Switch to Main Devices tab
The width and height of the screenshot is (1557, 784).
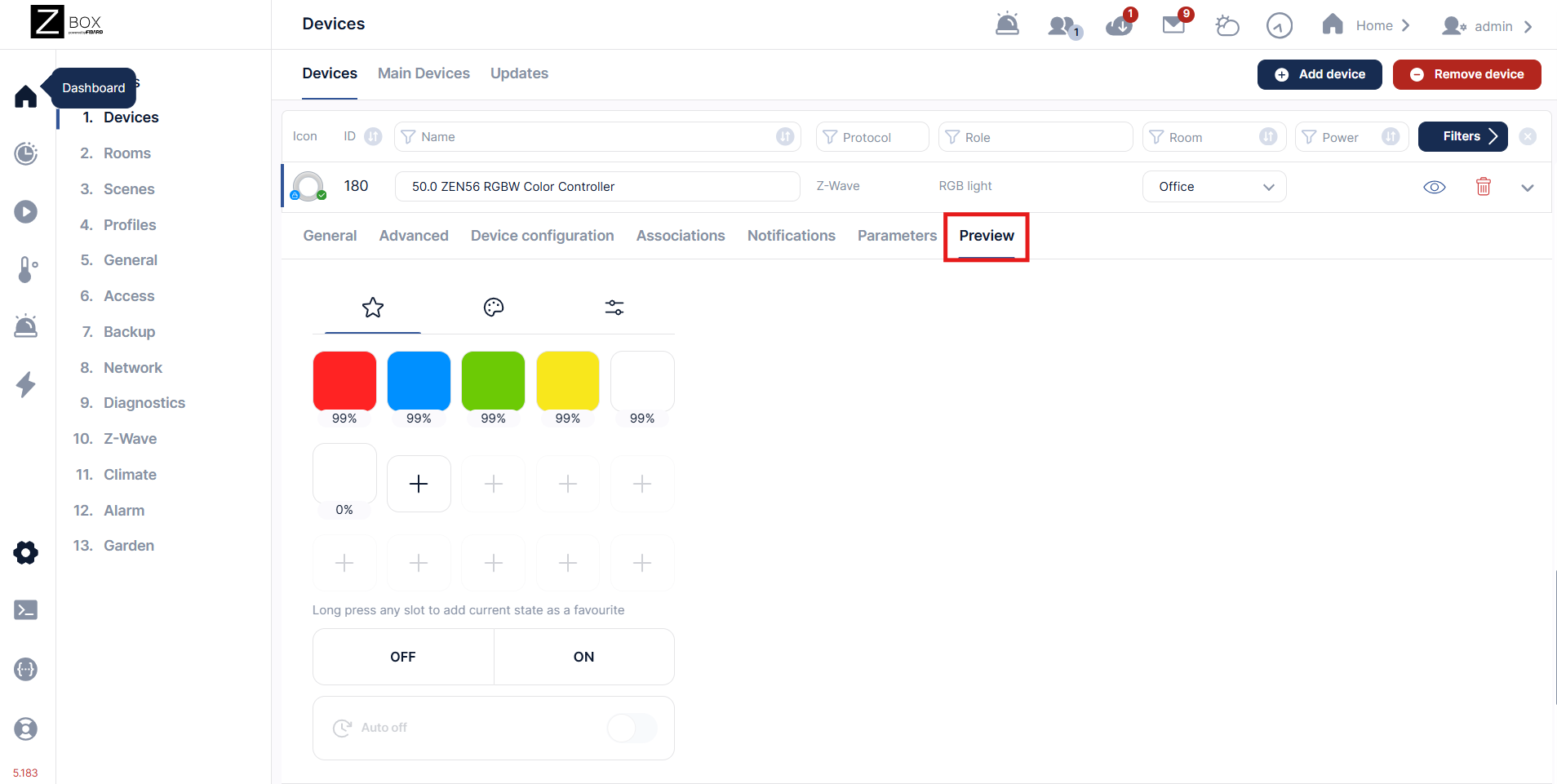(x=424, y=73)
